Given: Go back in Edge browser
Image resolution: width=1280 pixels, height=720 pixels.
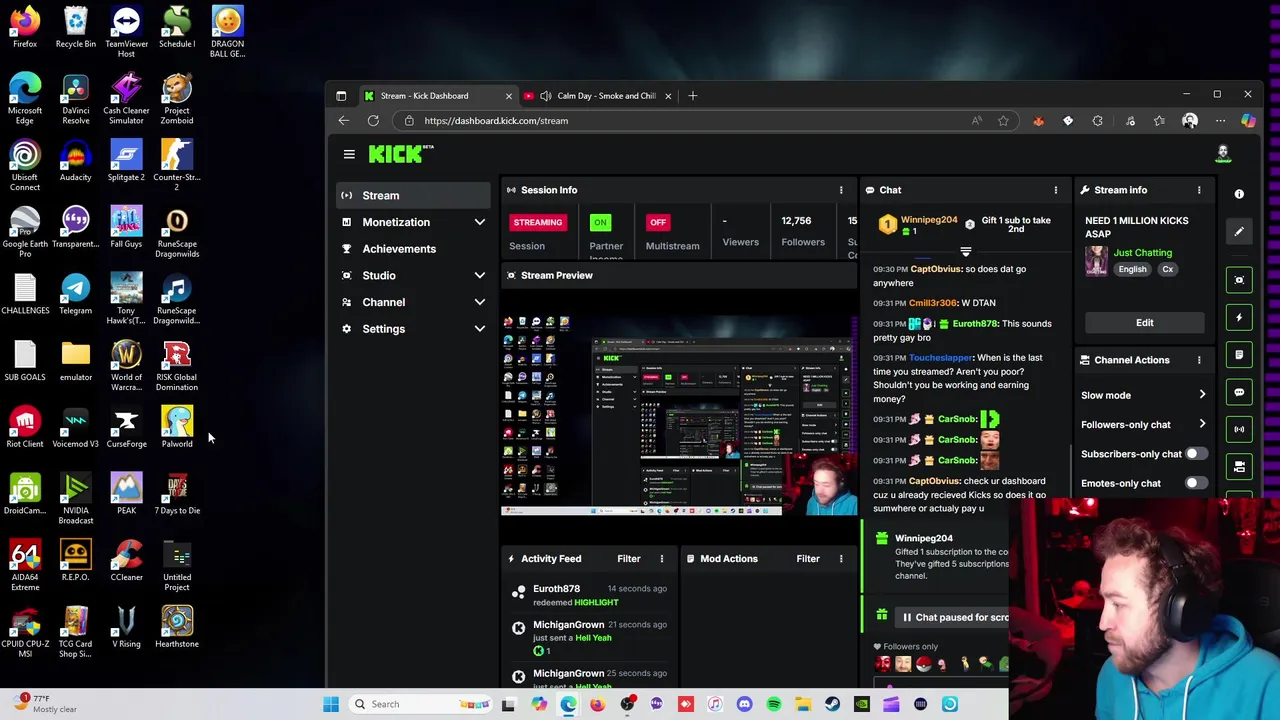Looking at the screenshot, I should (344, 121).
